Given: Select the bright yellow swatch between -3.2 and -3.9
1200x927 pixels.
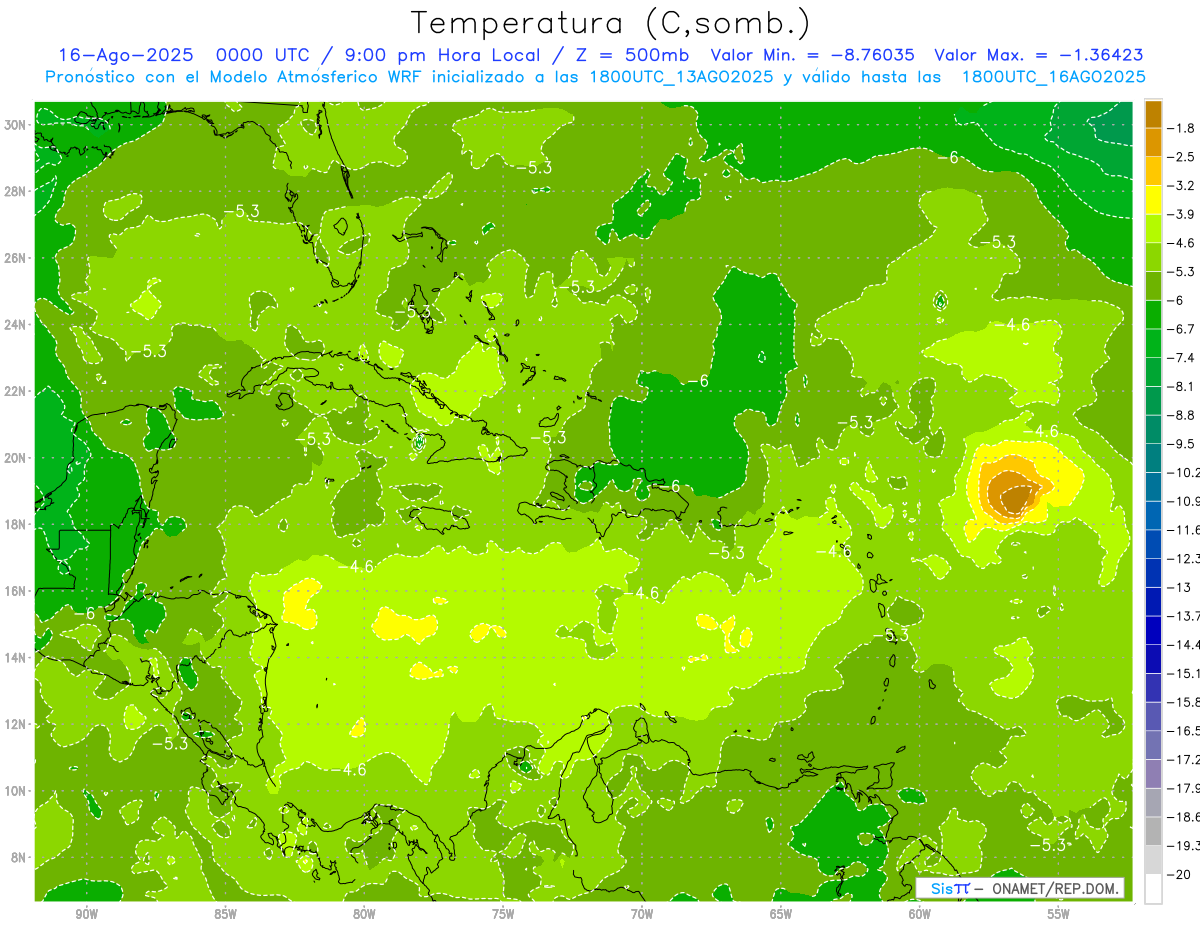Looking at the screenshot, I should pos(1153,200).
